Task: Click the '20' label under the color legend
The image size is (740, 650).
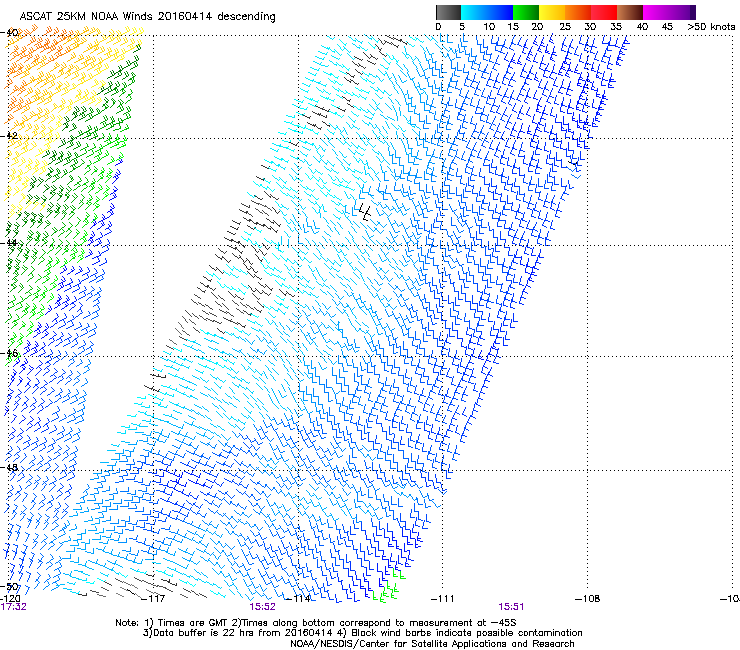Action: pyautogui.click(x=537, y=27)
